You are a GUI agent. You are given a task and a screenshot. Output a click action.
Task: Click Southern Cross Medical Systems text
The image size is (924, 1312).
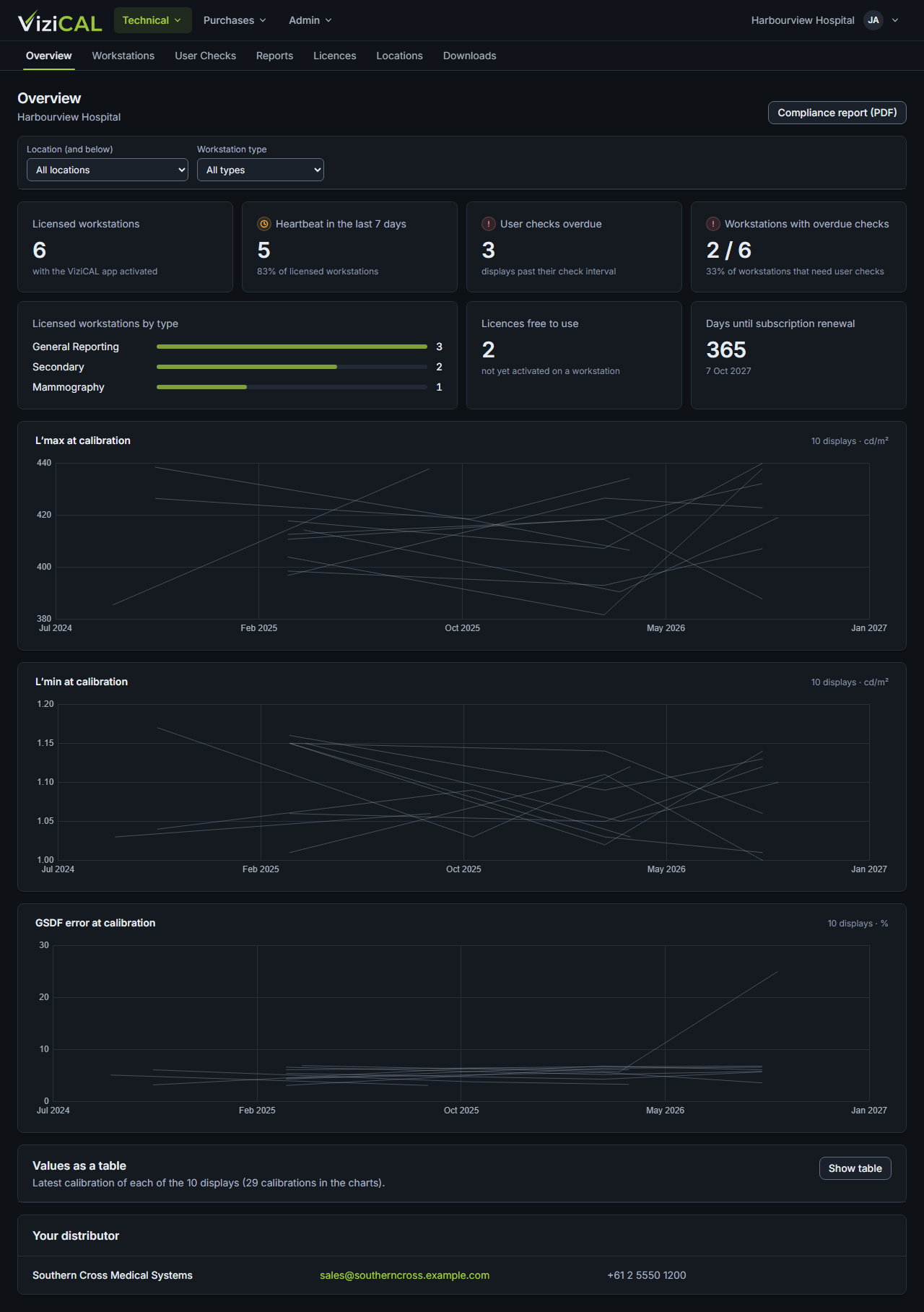(x=113, y=1275)
